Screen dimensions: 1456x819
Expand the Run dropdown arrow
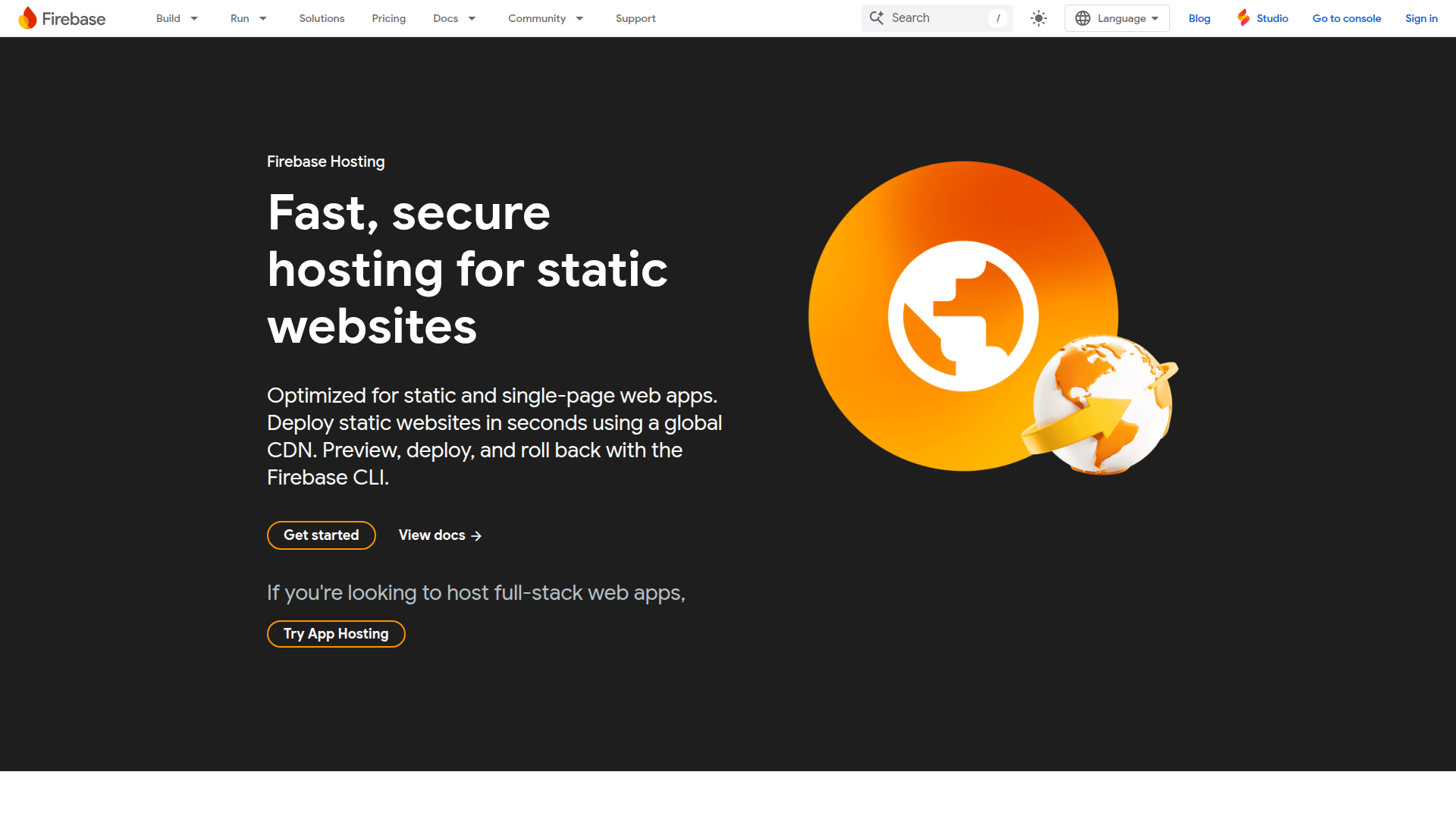coord(263,18)
